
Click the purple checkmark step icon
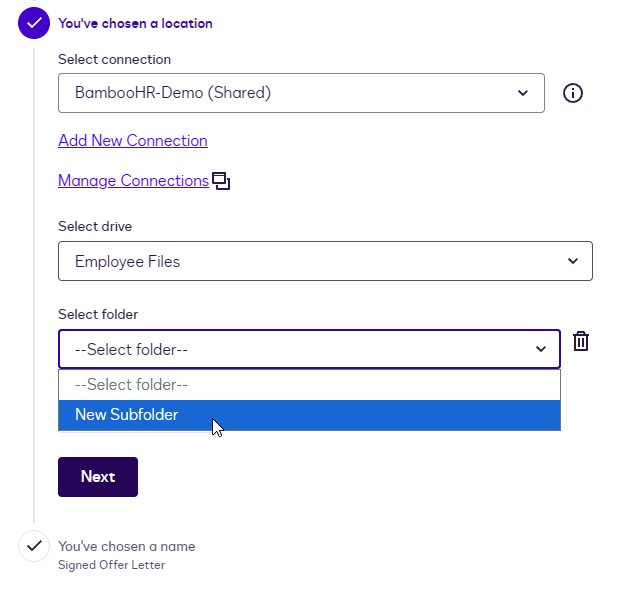pyautogui.click(x=34, y=23)
